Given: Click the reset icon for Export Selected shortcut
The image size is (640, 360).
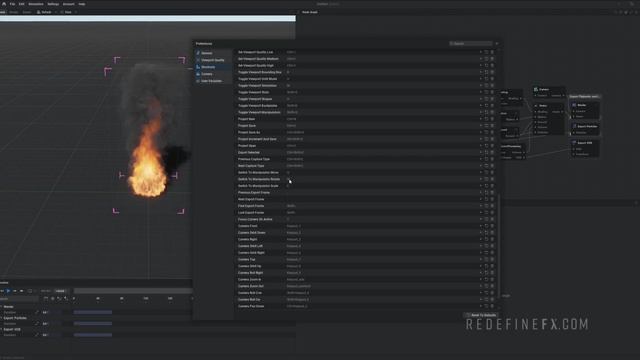Looking at the screenshot, I should click(x=487, y=152).
